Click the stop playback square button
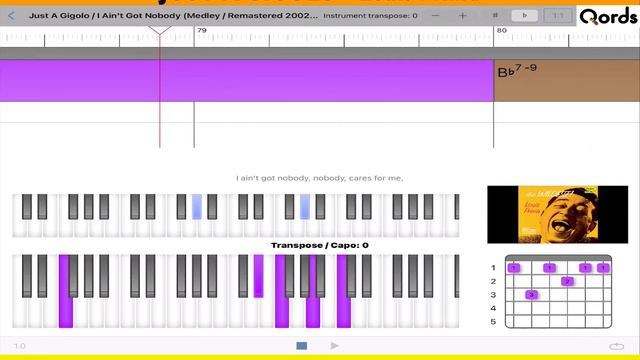The height and width of the screenshot is (360, 640). pyautogui.click(x=302, y=346)
